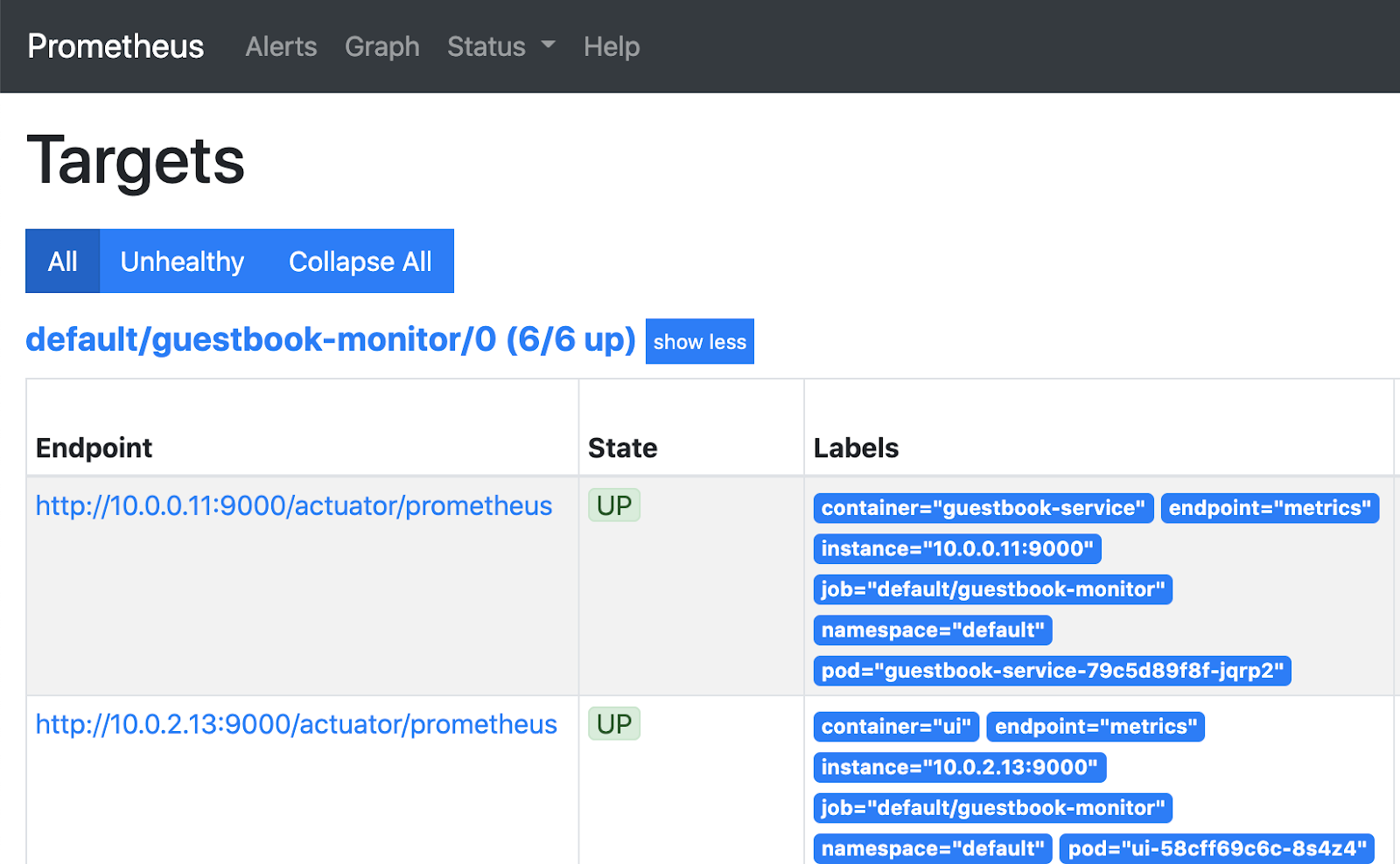
Task: Click the UP state badge for 10.0.0.11
Action: [x=613, y=505]
